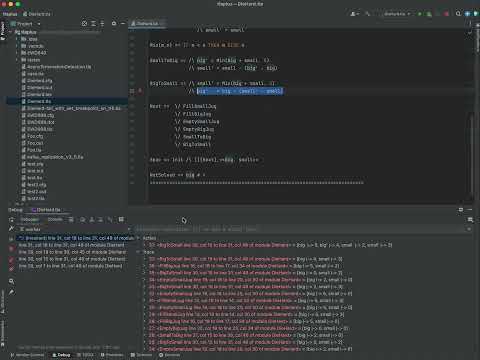The width and height of the screenshot is (480, 360).
Task: Click the step over icon in debugger toolbar
Action: [x=83, y=220]
